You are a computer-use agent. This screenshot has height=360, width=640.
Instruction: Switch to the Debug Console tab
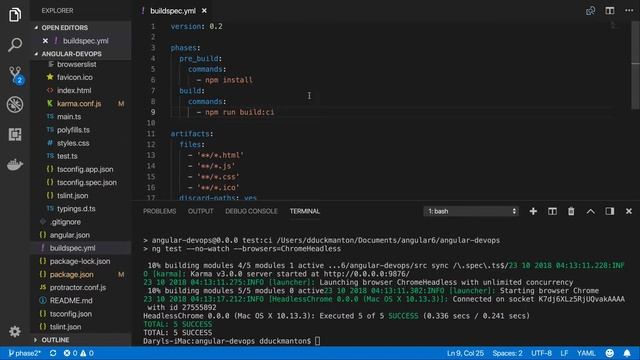[251, 211]
